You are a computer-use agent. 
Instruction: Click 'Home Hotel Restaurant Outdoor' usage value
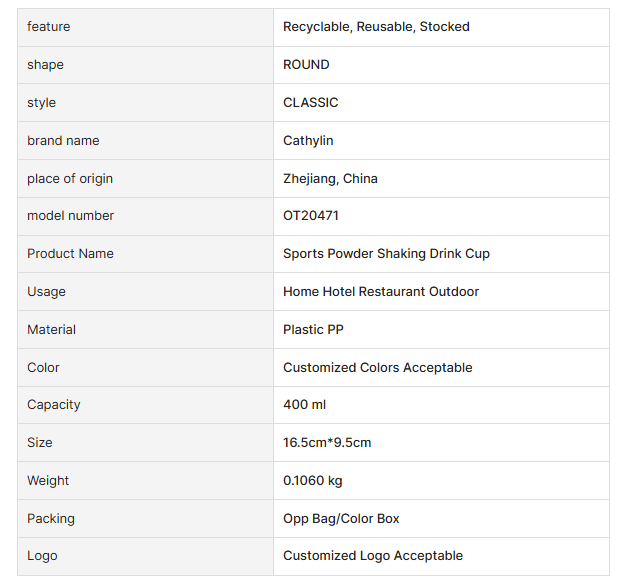(381, 292)
